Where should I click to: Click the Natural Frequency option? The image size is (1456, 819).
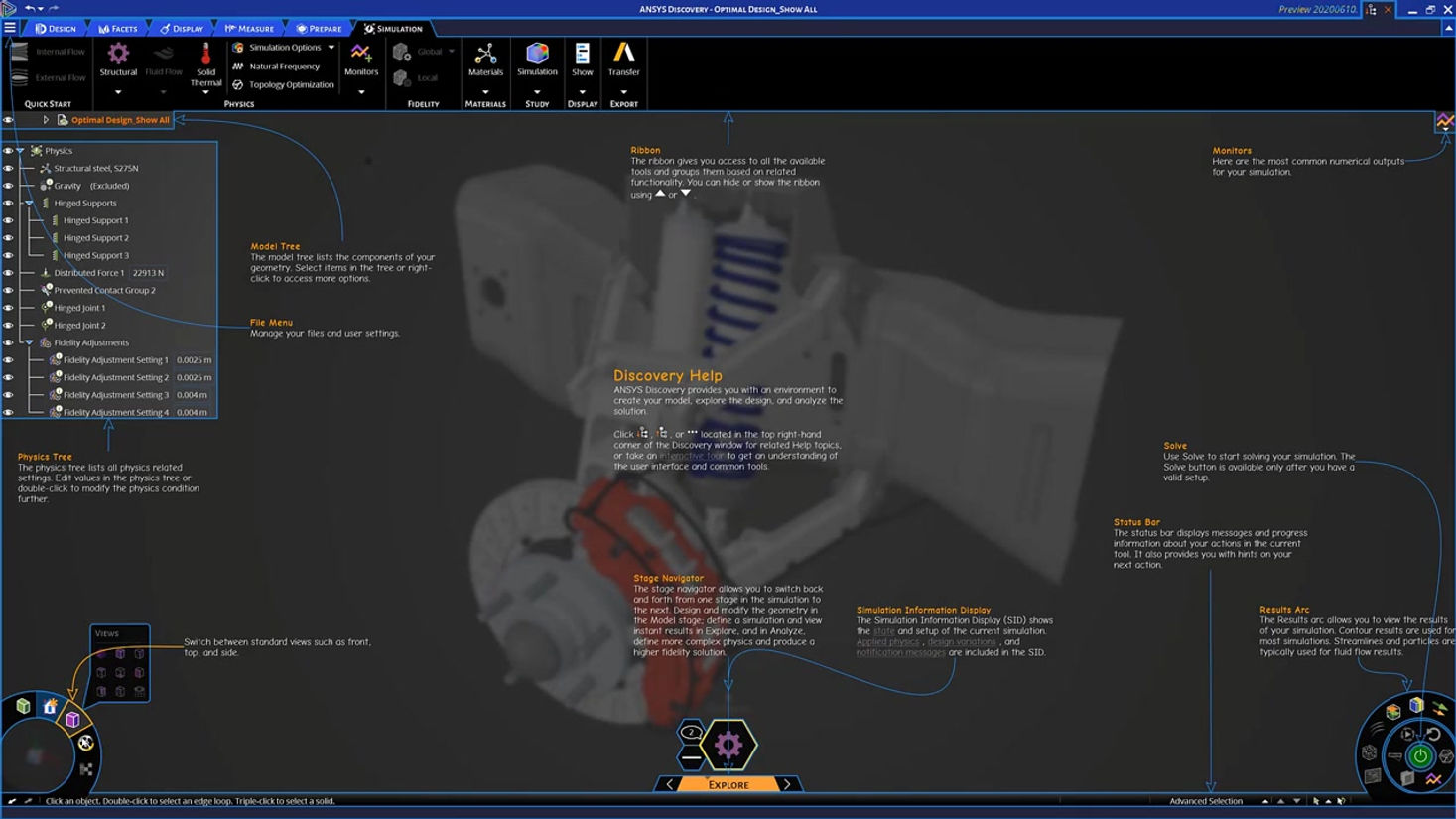click(x=276, y=67)
